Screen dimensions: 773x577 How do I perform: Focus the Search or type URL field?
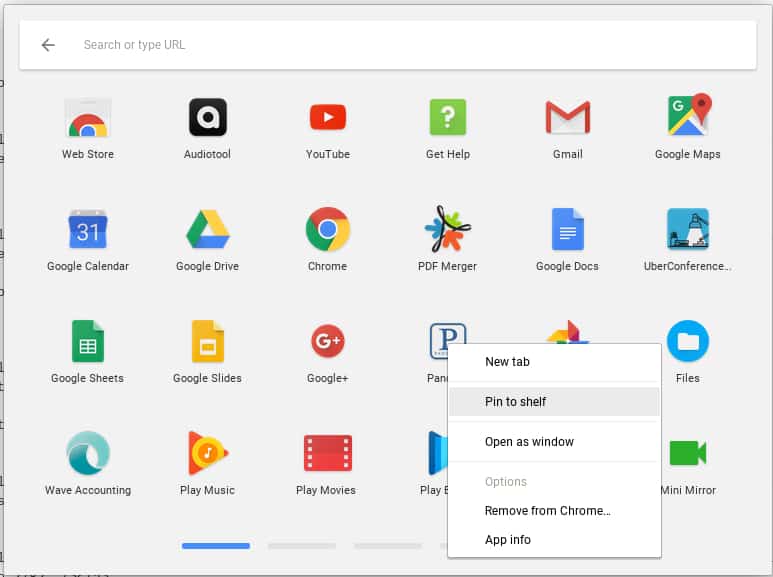(387, 45)
